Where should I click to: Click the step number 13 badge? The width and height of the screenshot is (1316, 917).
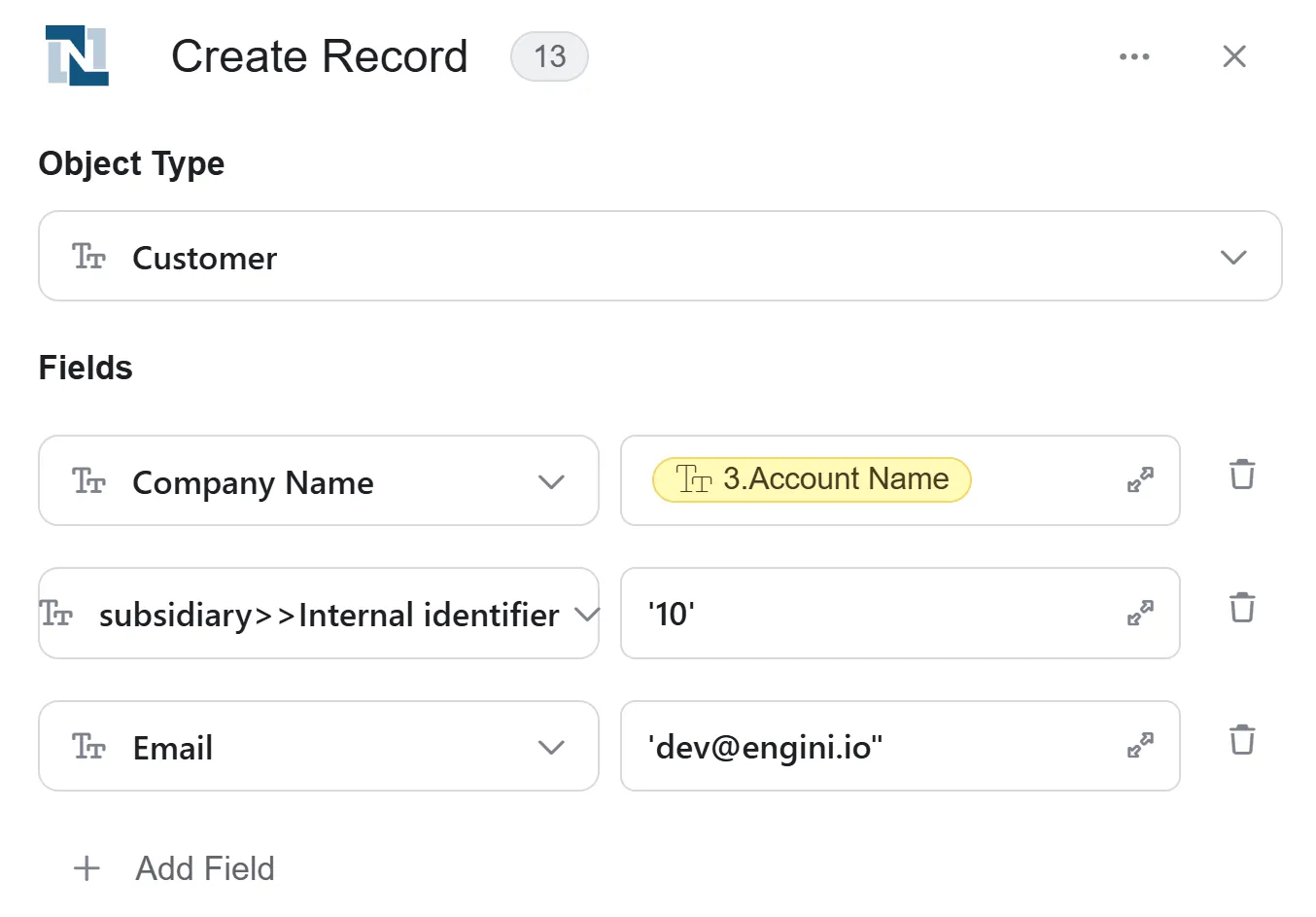549,56
